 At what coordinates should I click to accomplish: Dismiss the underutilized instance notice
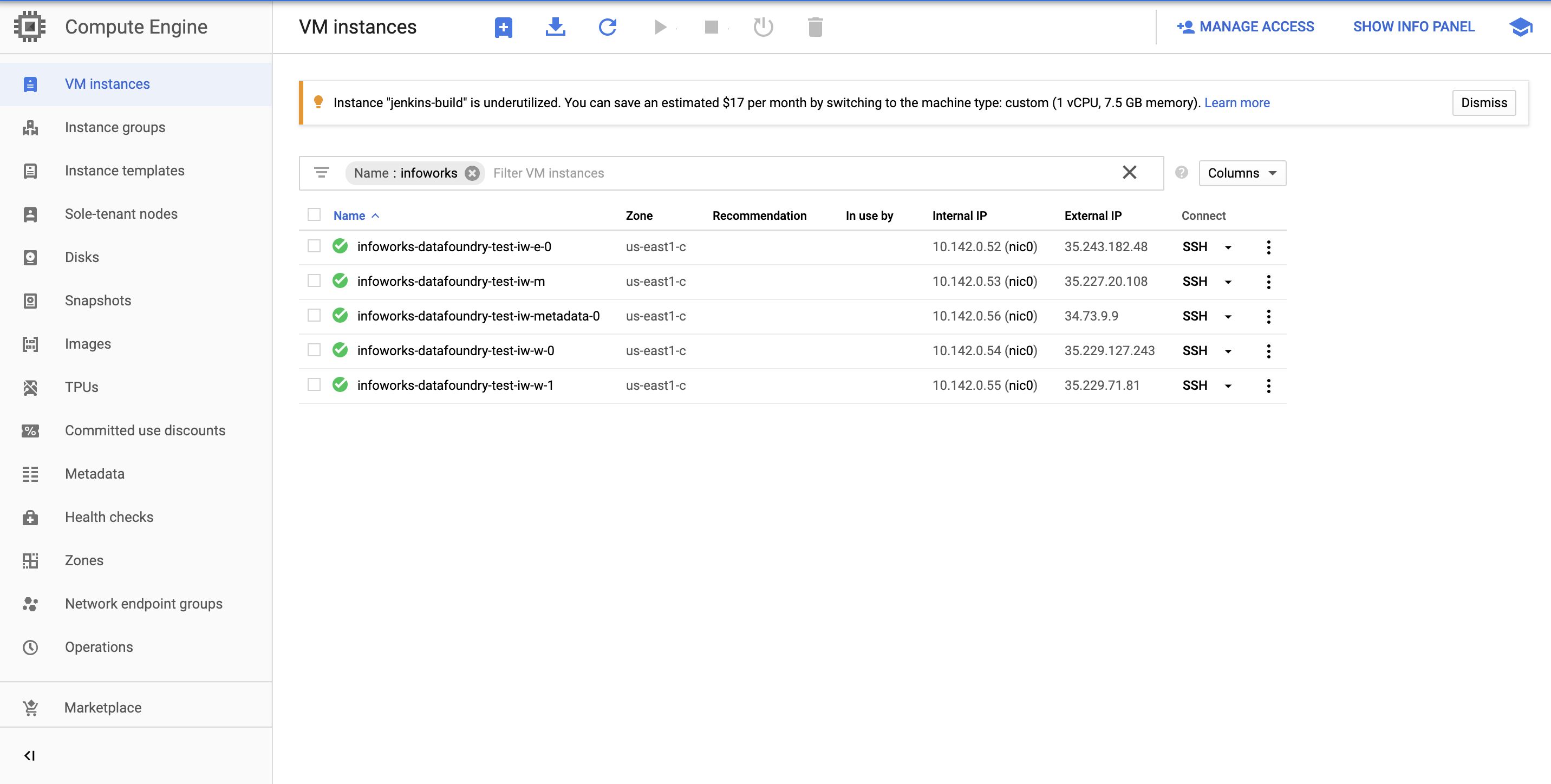pos(1484,103)
